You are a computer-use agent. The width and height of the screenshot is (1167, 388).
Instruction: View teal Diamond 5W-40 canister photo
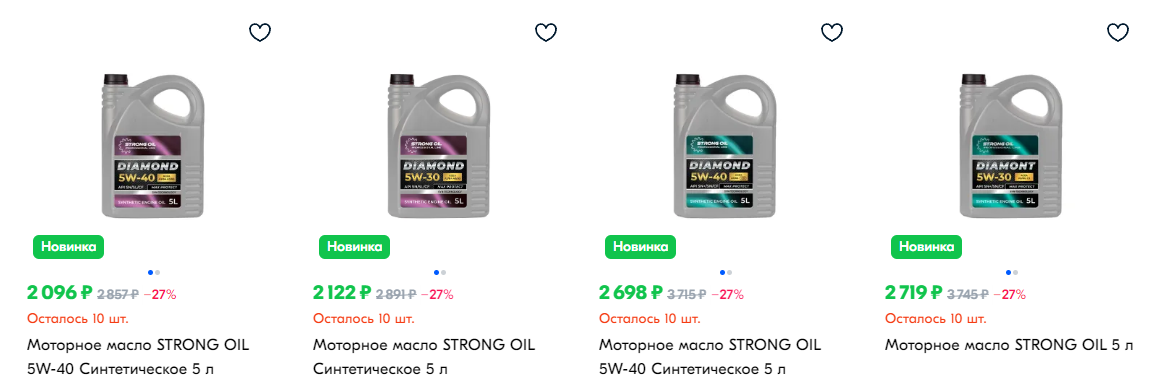click(x=724, y=146)
